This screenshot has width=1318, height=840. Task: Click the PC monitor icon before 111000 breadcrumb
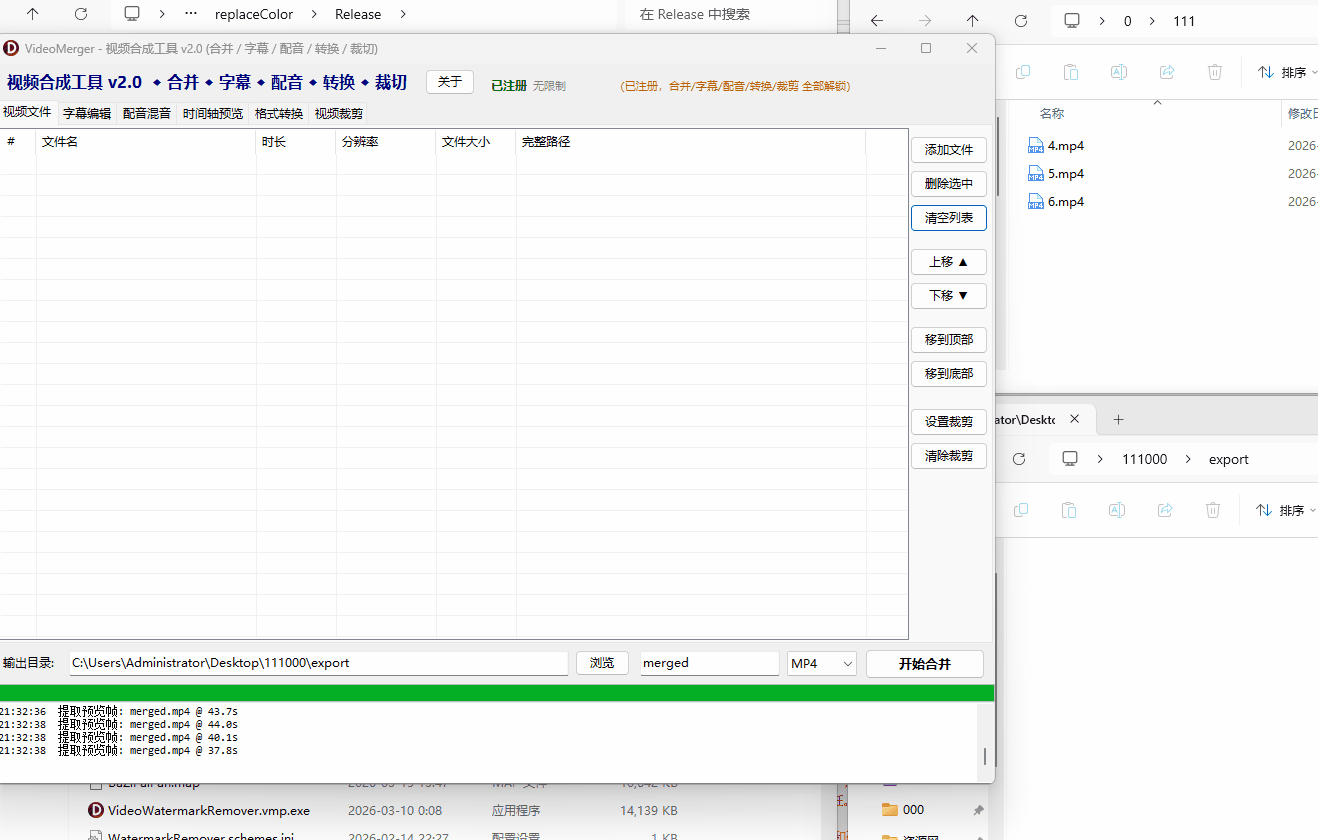point(1070,459)
